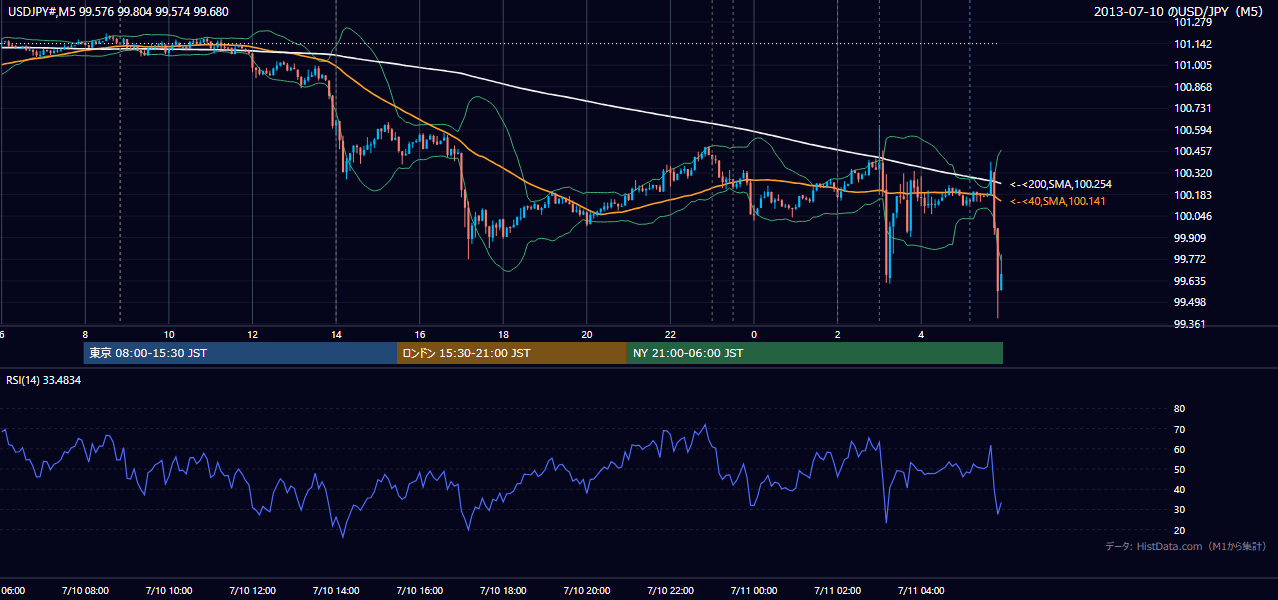Click hour label 18 under price chart
The width and height of the screenshot is (1278, 600).
503,334
